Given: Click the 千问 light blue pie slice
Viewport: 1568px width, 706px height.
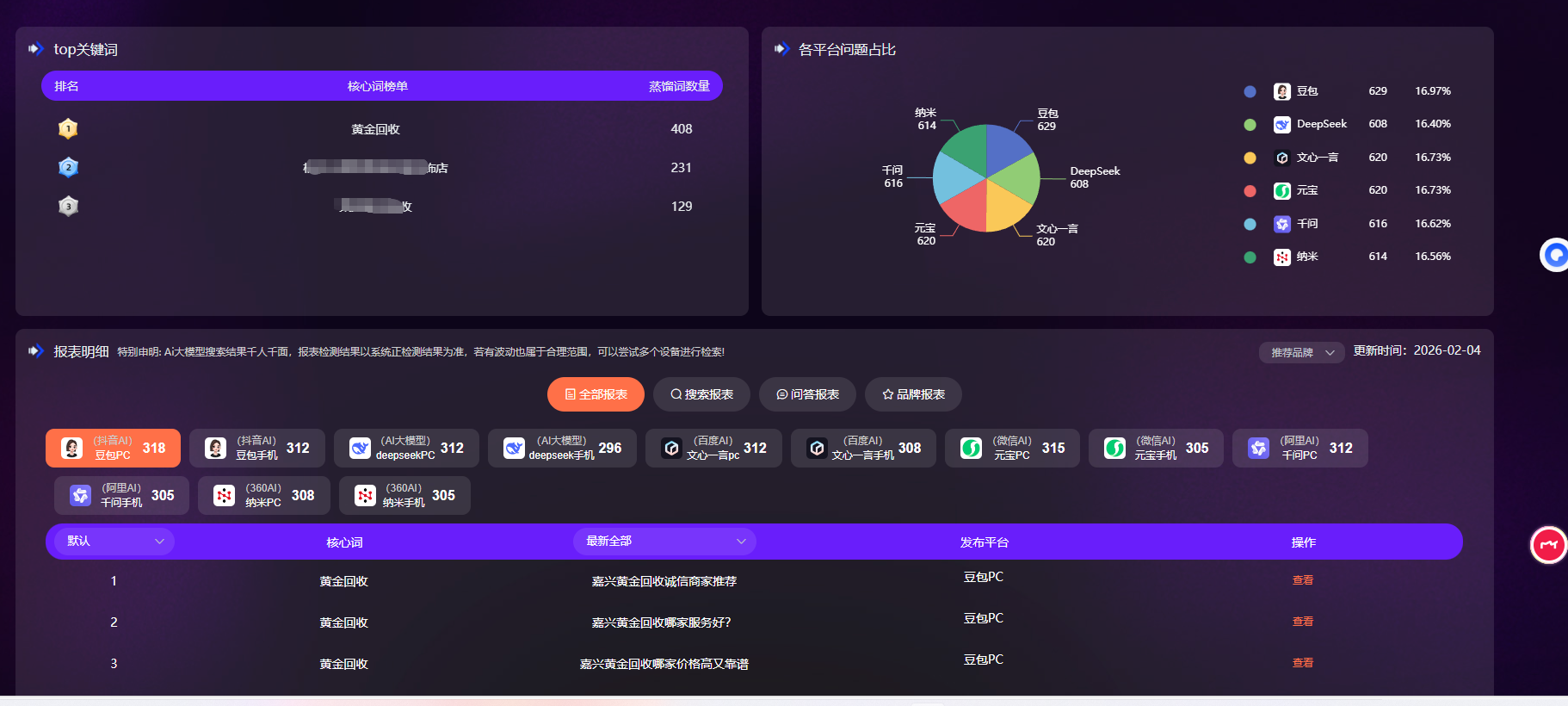Looking at the screenshot, I should coord(954,178).
